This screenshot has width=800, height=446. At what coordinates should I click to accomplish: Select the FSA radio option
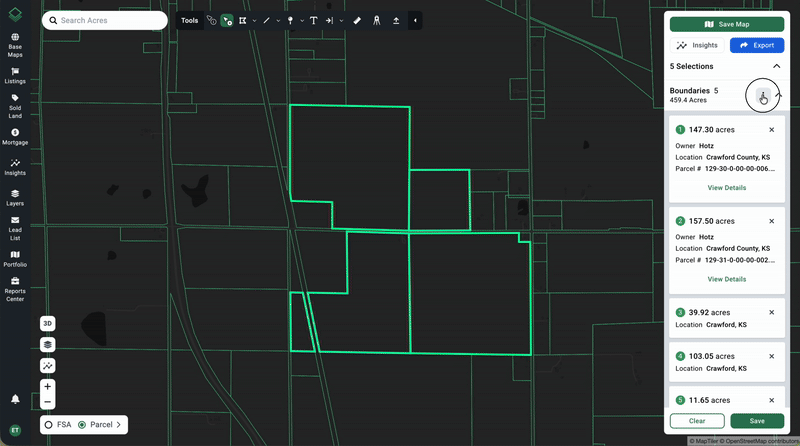pos(48,425)
